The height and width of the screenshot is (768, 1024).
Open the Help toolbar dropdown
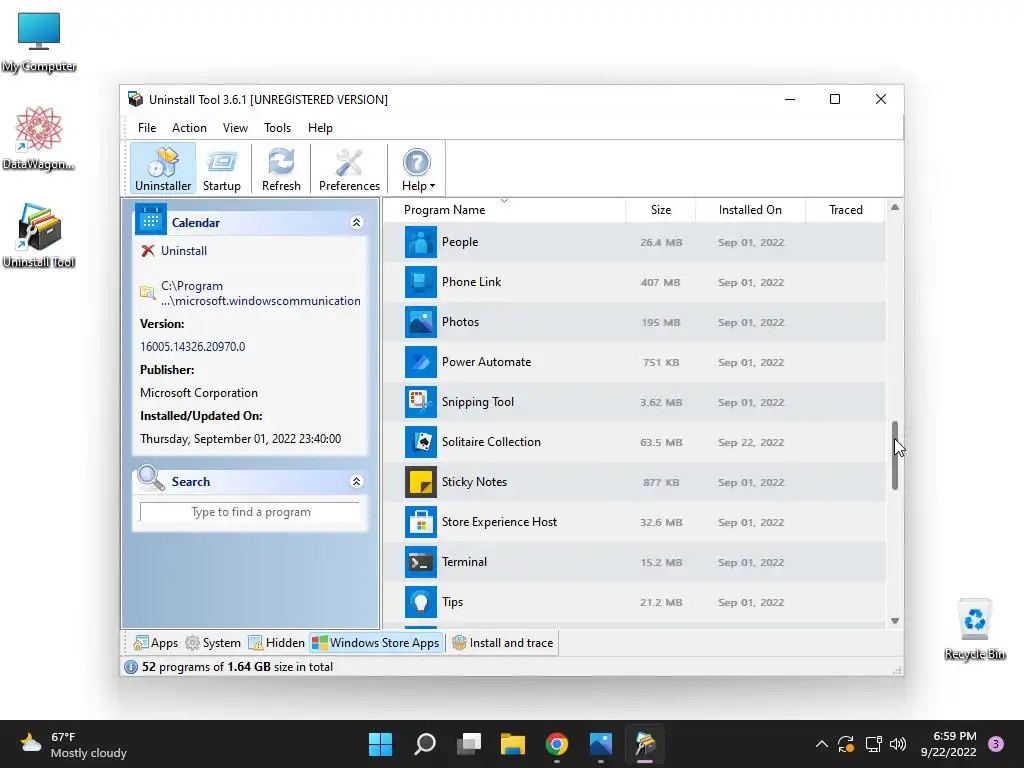coord(418,169)
